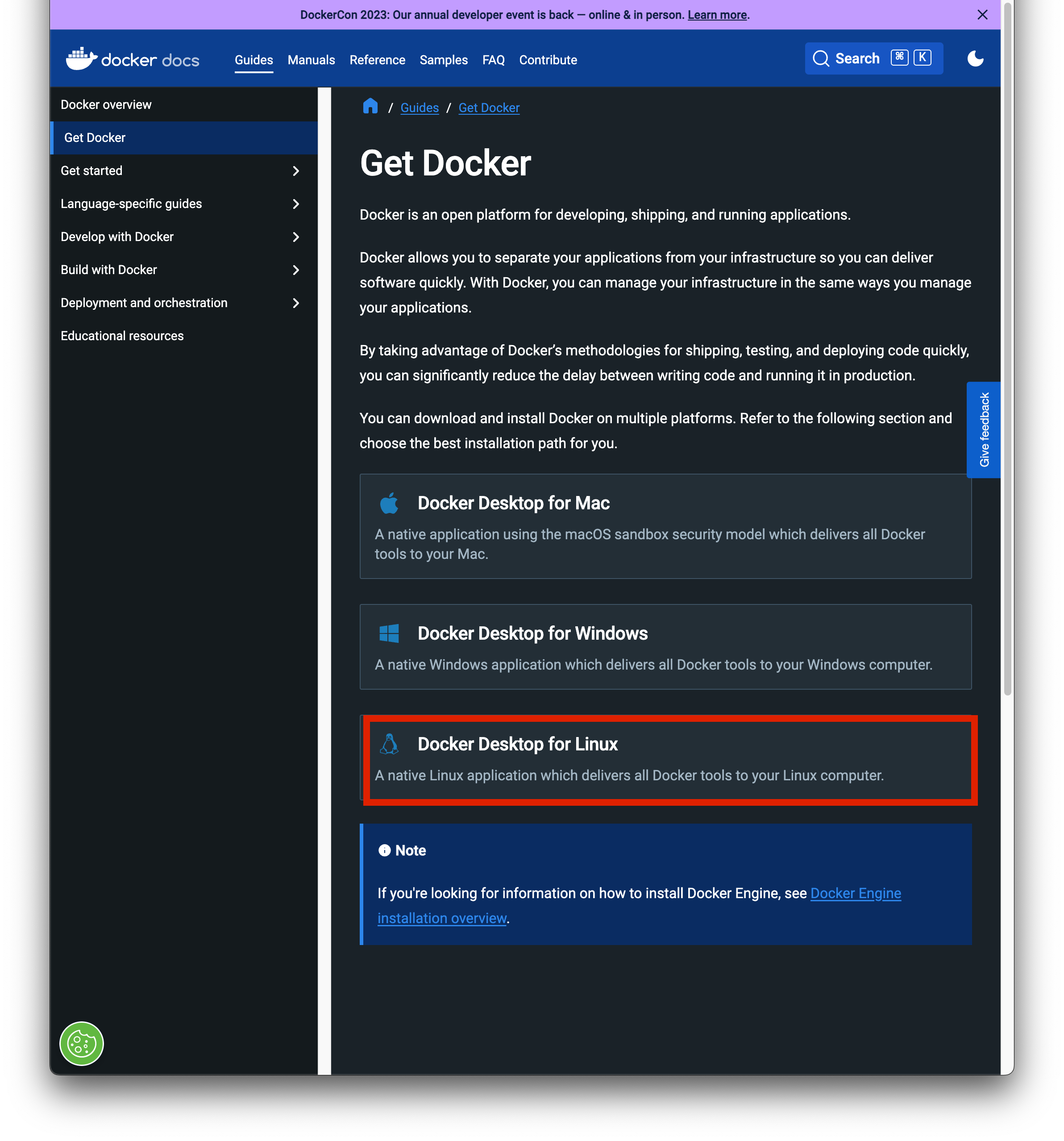Screen dimensions: 1064x1141
Task: Click the home icon in breadcrumb
Action: (x=370, y=106)
